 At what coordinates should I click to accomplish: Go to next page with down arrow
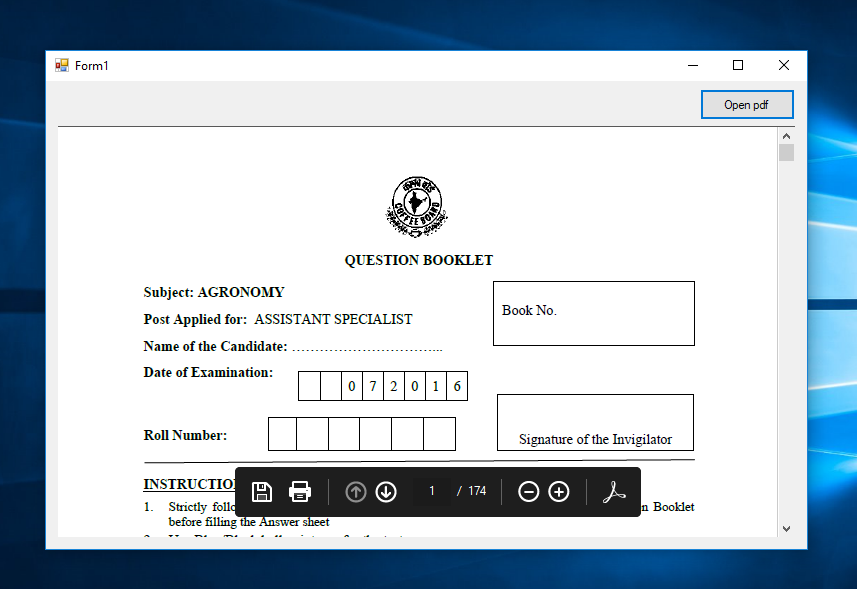click(386, 492)
